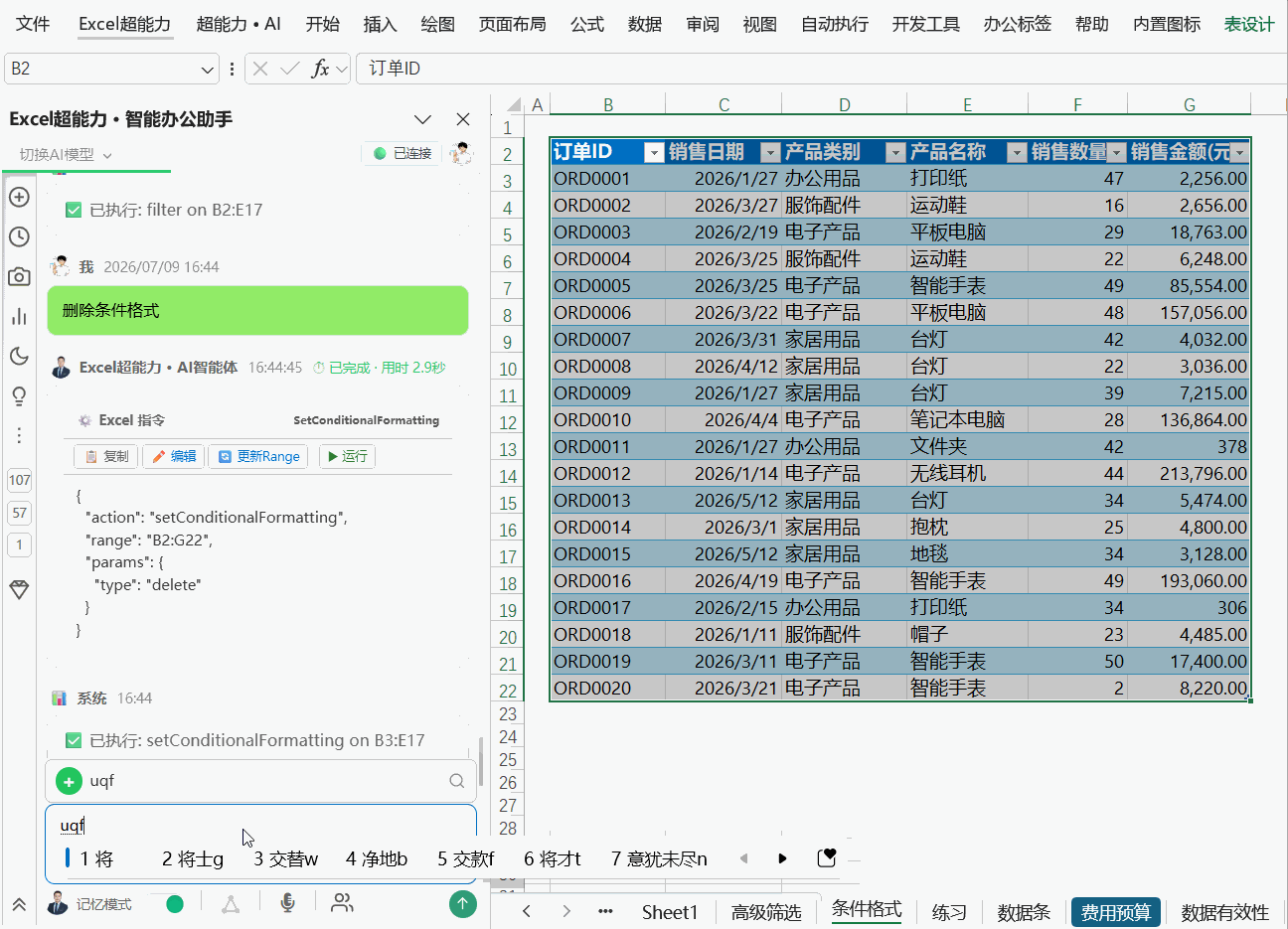The height and width of the screenshot is (929, 1288).
Task: Open the 产品类别 column filter dropdown
Action: coord(895,152)
